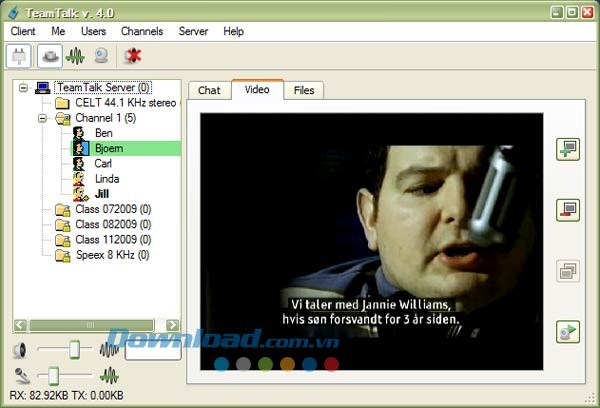The width and height of the screenshot is (600, 408).
Task: Switch to the Chat tab
Action: point(209,90)
